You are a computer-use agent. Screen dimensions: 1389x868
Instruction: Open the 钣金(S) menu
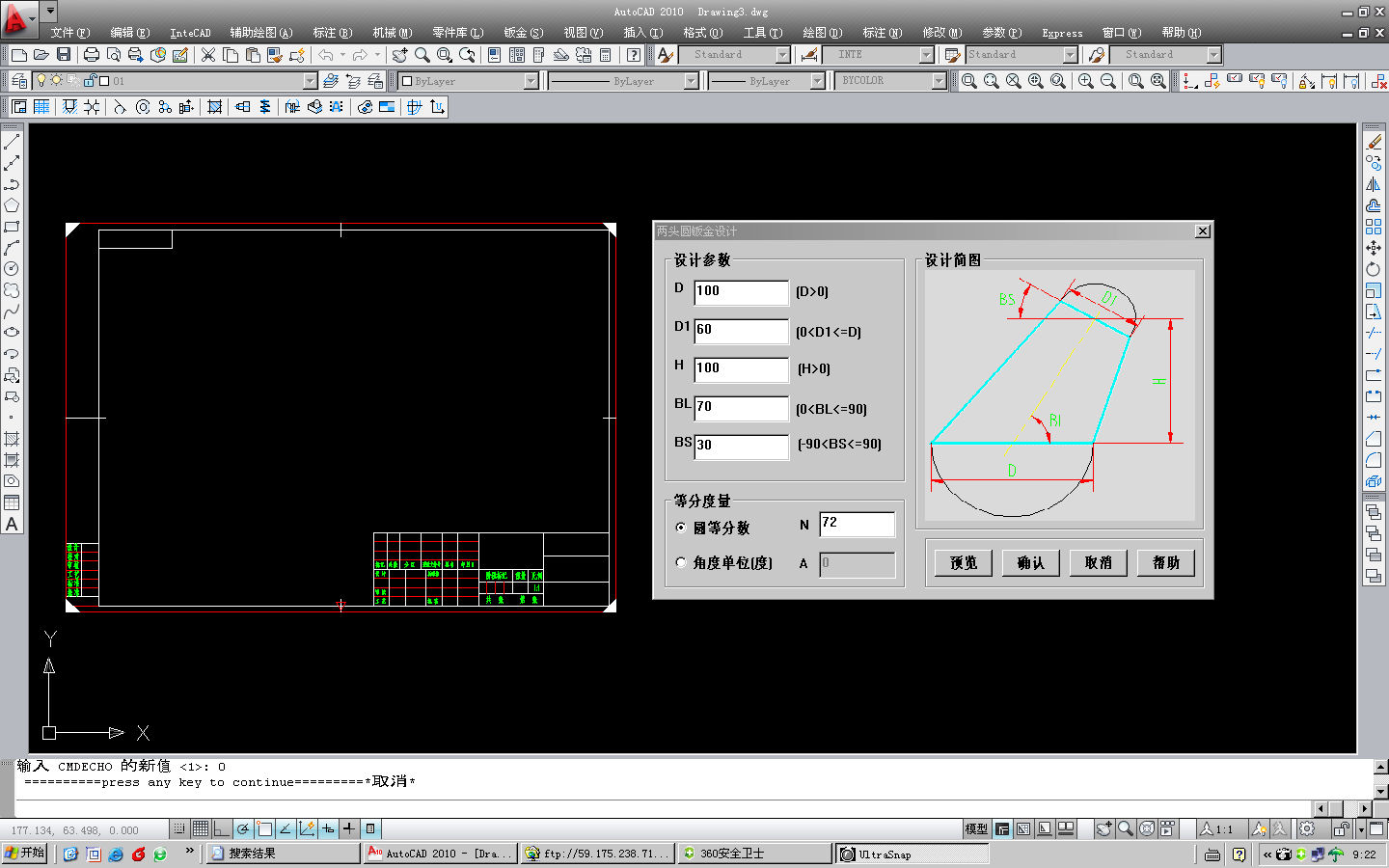tap(524, 33)
